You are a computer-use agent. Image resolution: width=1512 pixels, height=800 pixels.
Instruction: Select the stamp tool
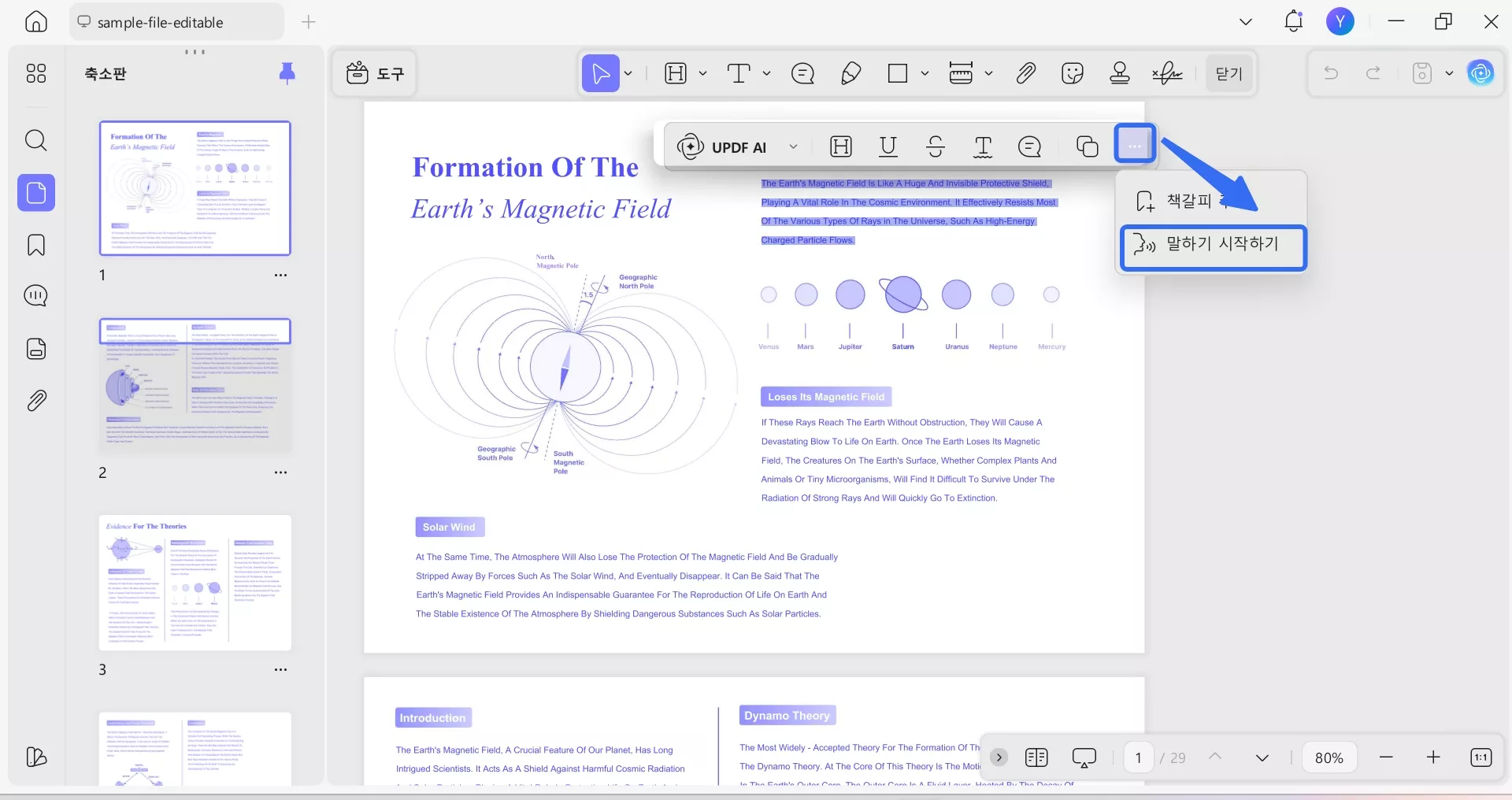(1120, 73)
